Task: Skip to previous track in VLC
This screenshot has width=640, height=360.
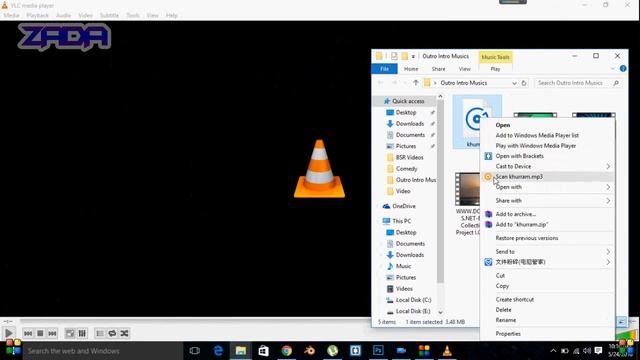Action: click(x=28, y=333)
